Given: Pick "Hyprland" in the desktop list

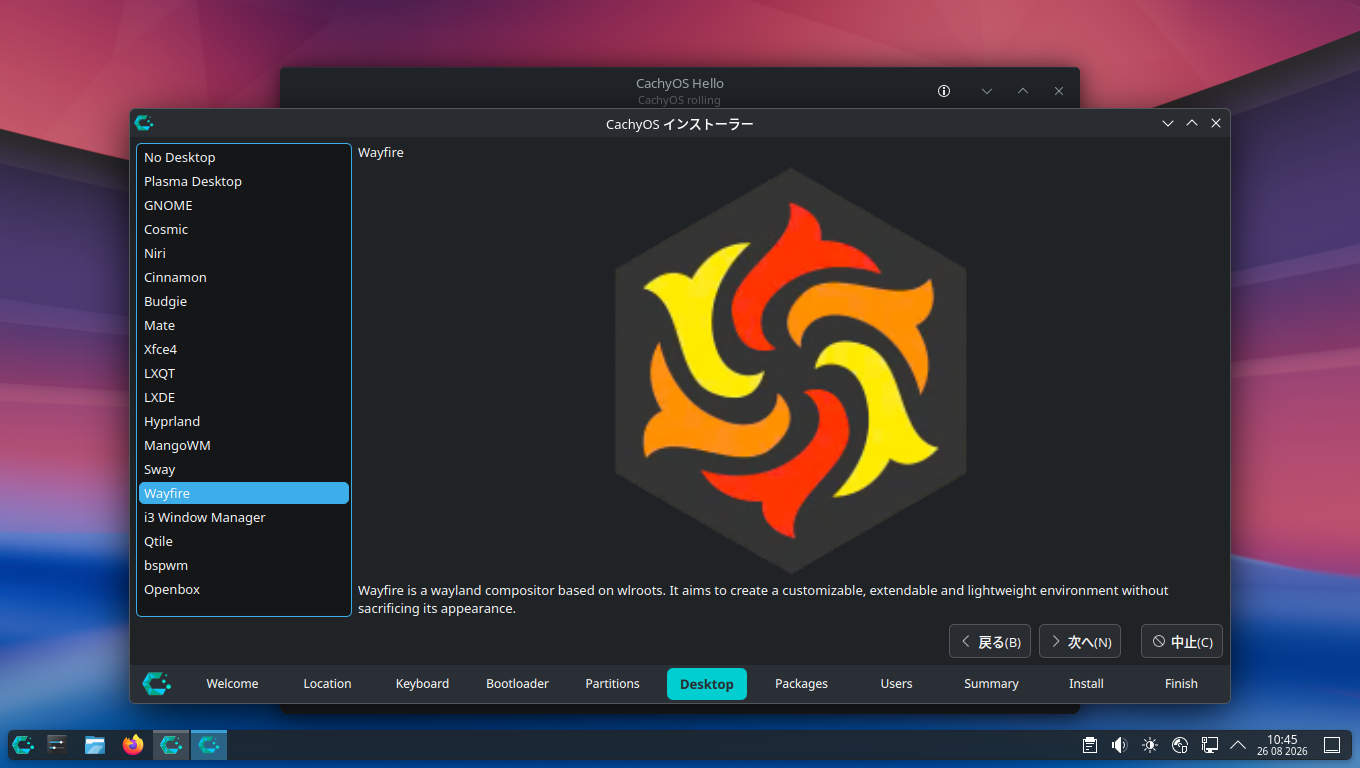Looking at the screenshot, I should click(x=244, y=421).
